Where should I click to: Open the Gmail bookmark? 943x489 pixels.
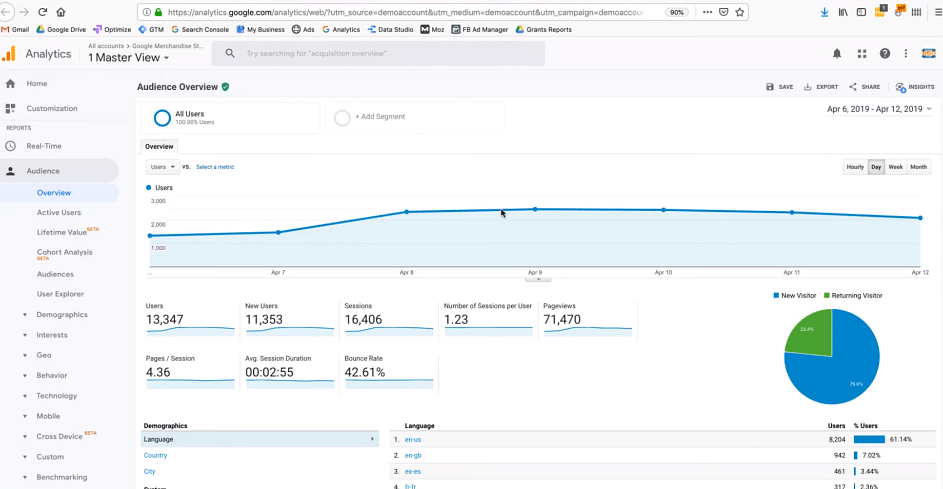pos(15,29)
